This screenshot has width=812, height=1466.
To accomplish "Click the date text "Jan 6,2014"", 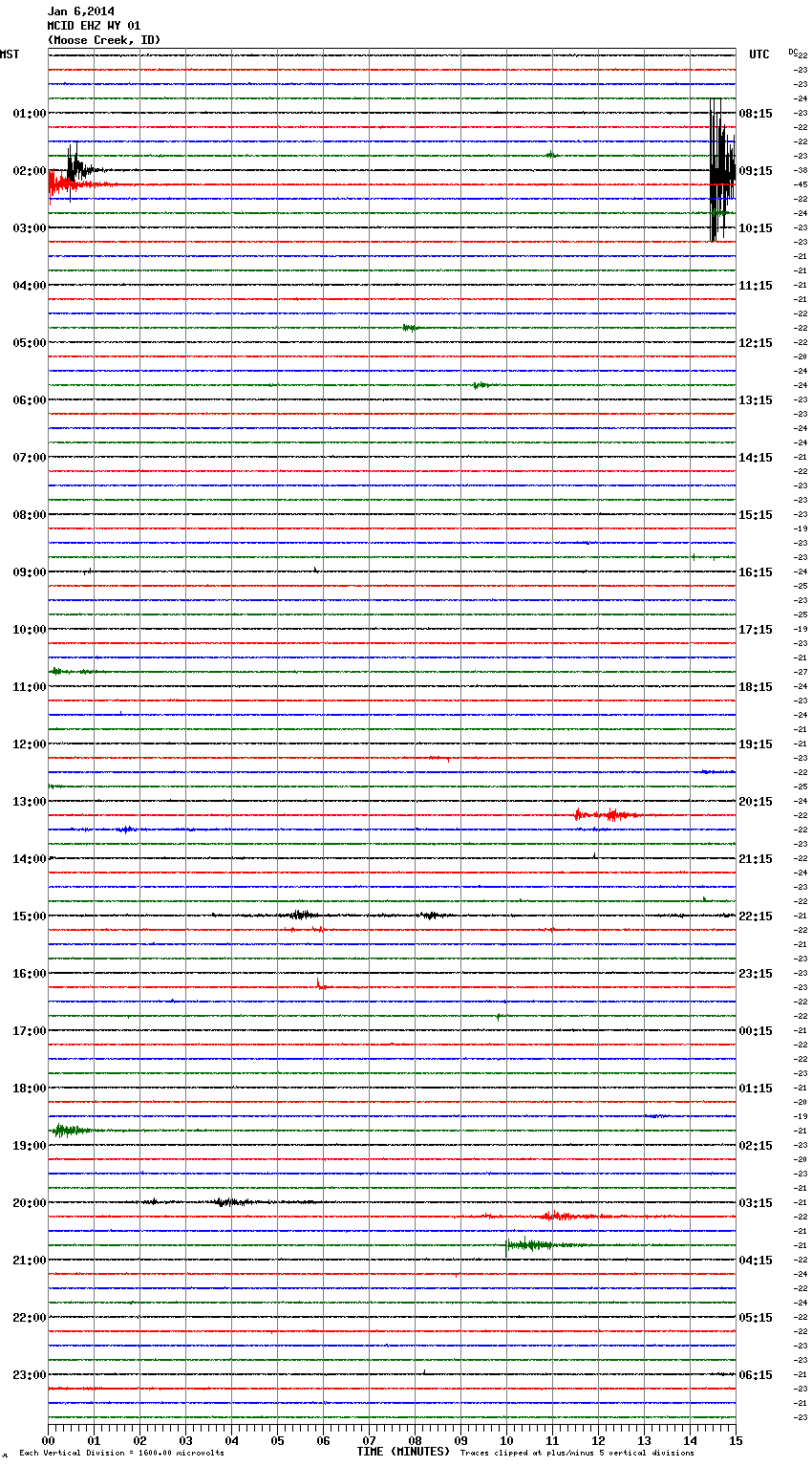I will (80, 11).
